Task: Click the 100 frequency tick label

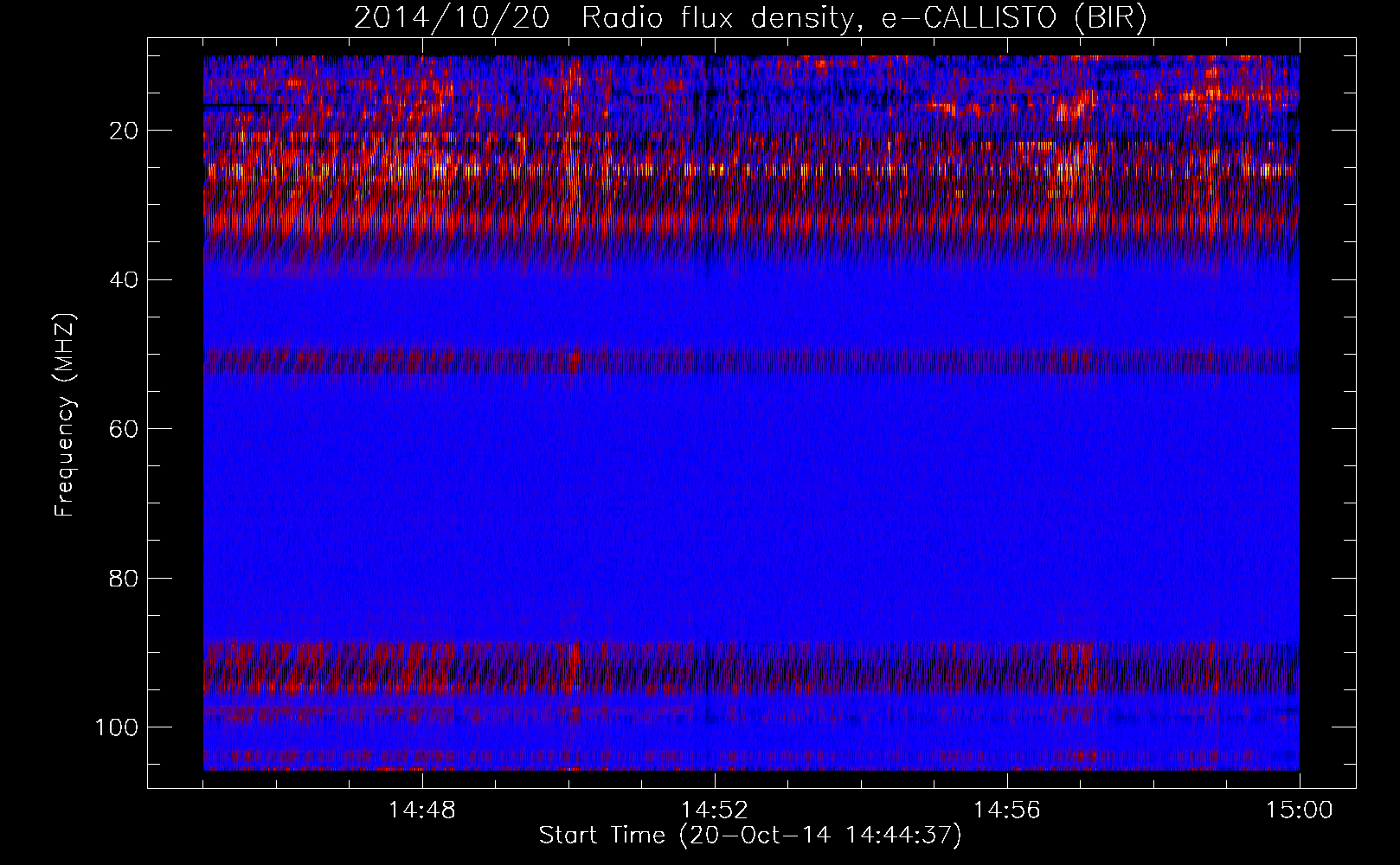Action: [x=118, y=727]
